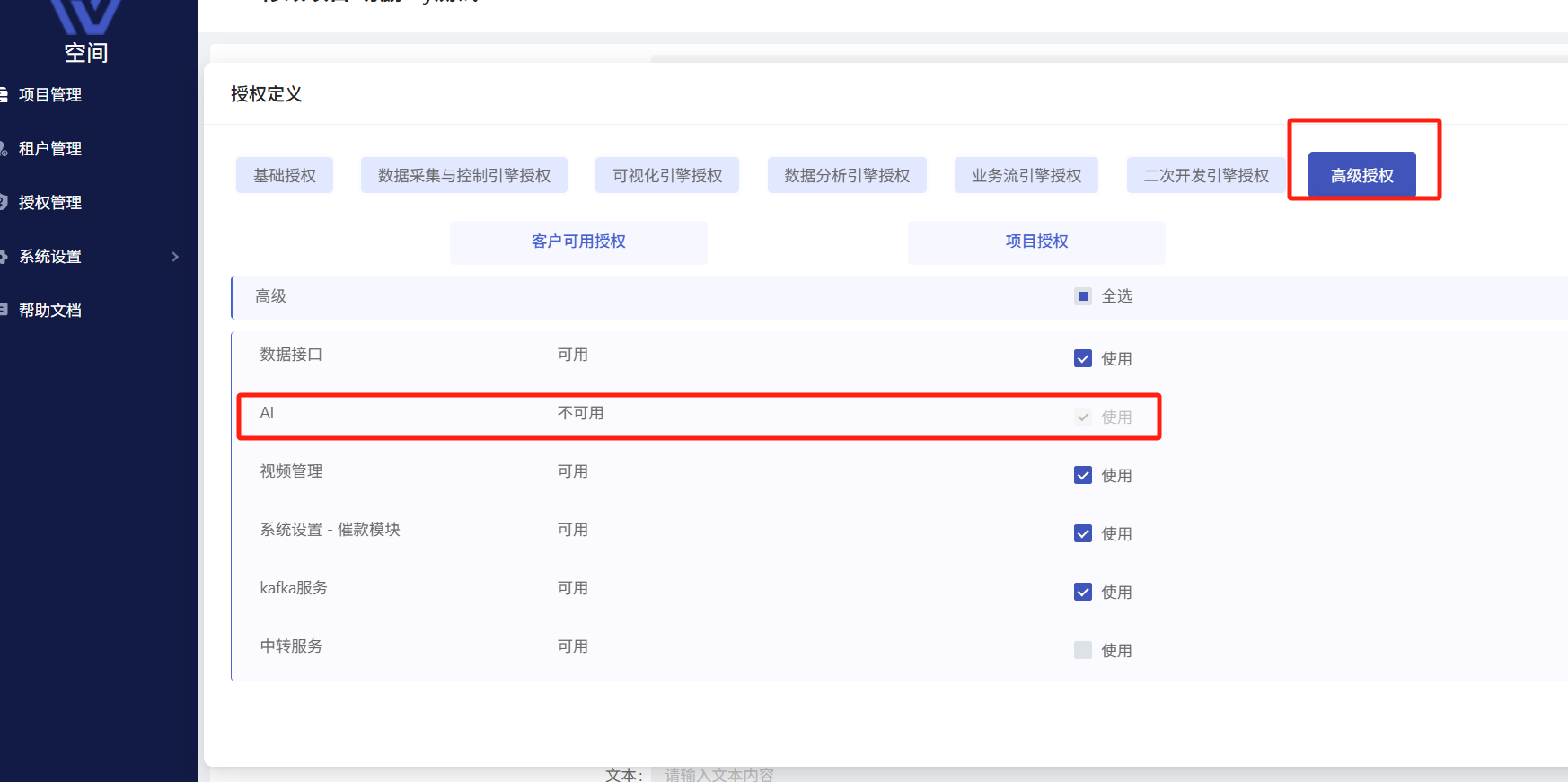Uncheck 使用 for 系统设置 - 催款模块
1568x782 pixels.
(x=1083, y=533)
